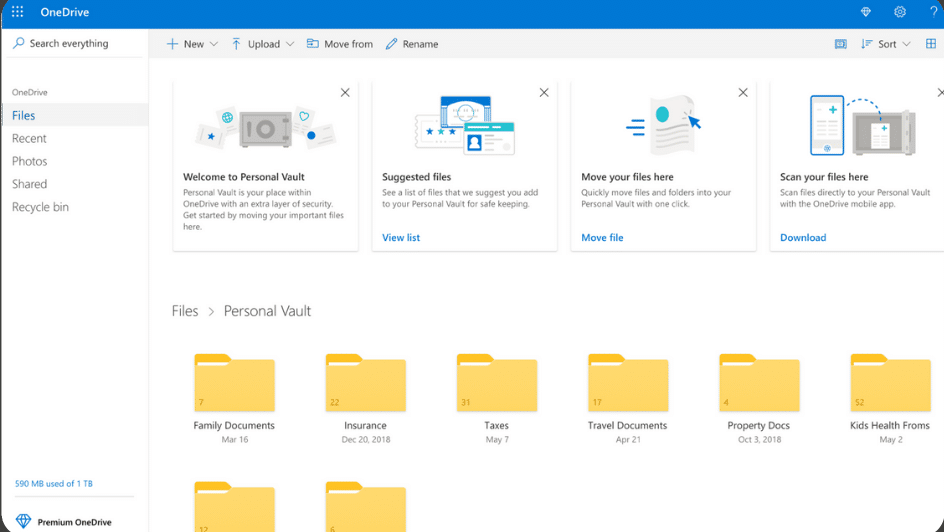Click the Insurance folder name
This screenshot has width=944, height=532.
pos(365,425)
